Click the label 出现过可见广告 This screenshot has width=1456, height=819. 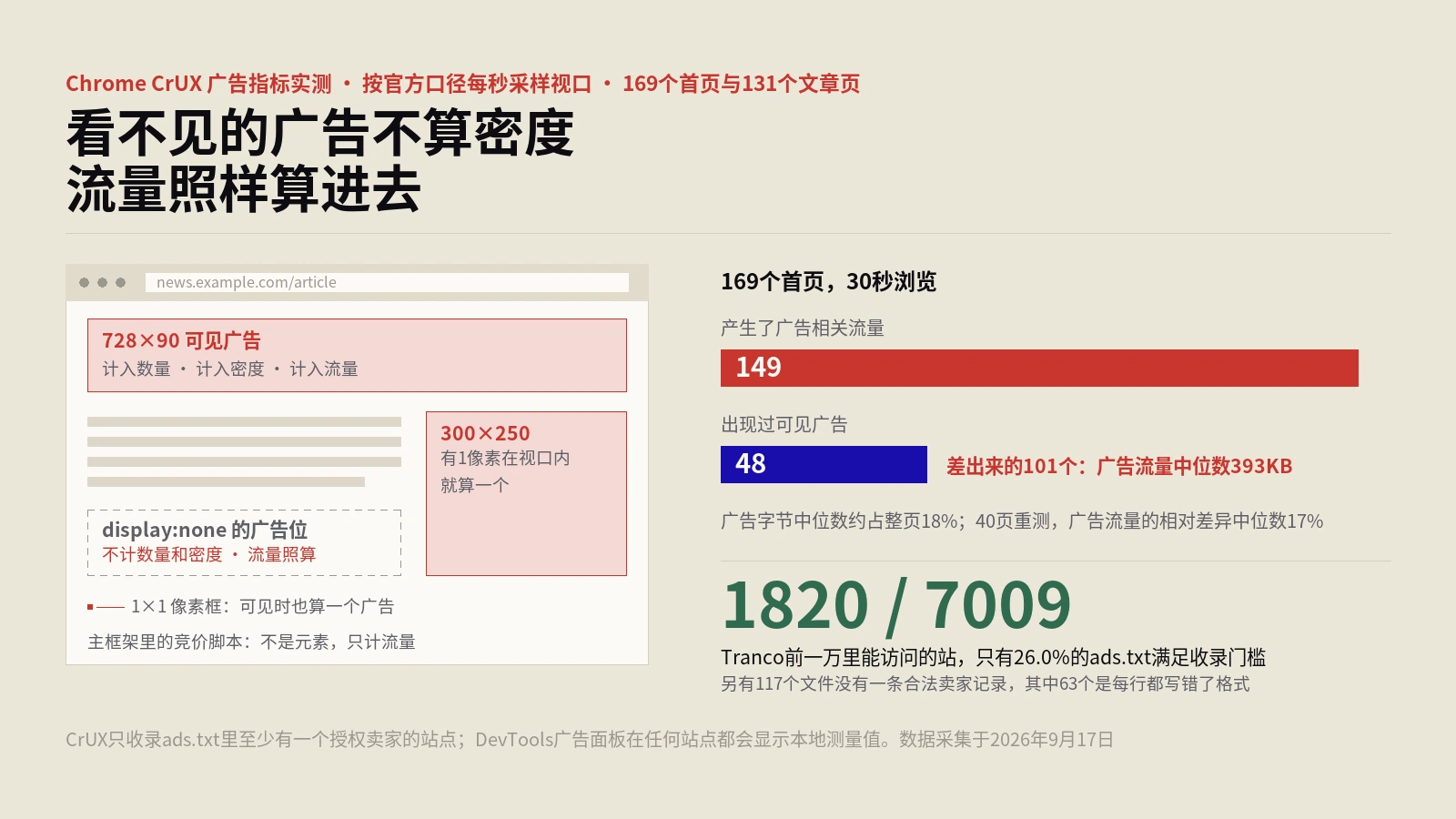tap(784, 424)
